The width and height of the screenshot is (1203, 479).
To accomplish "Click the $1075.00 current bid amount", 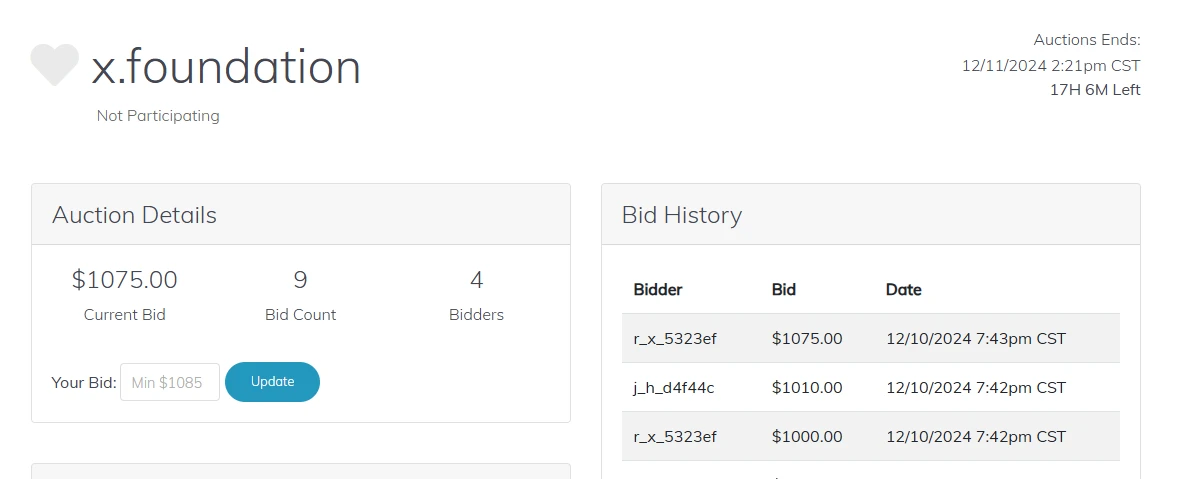I will 124,279.
